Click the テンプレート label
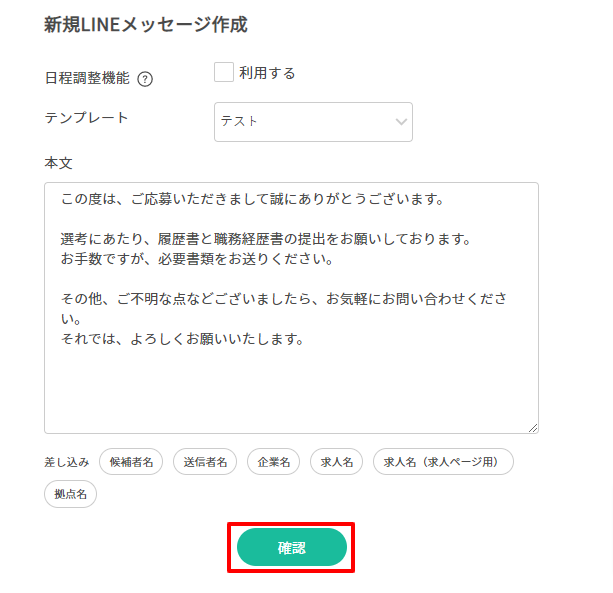Image resolution: width=613 pixels, height=593 pixels. point(87,118)
